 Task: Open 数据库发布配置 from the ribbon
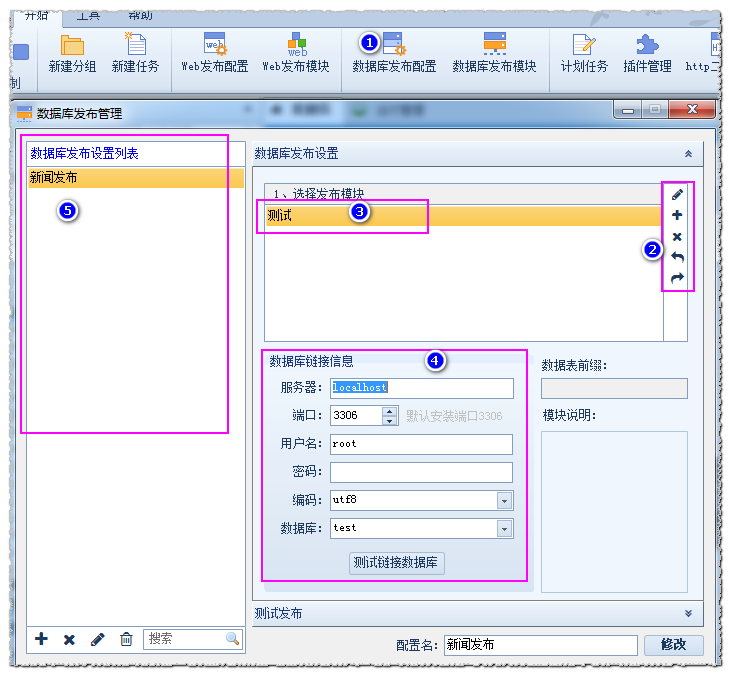(x=394, y=53)
